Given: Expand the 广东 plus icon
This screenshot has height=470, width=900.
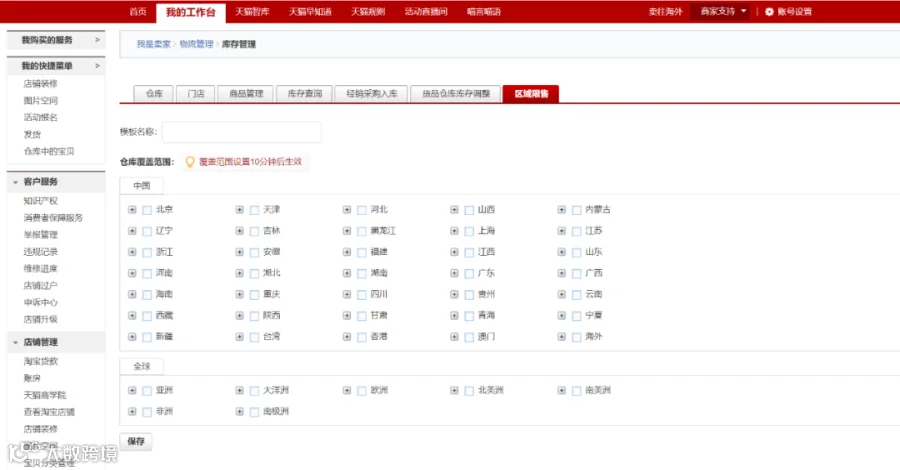Looking at the screenshot, I should coord(454,274).
